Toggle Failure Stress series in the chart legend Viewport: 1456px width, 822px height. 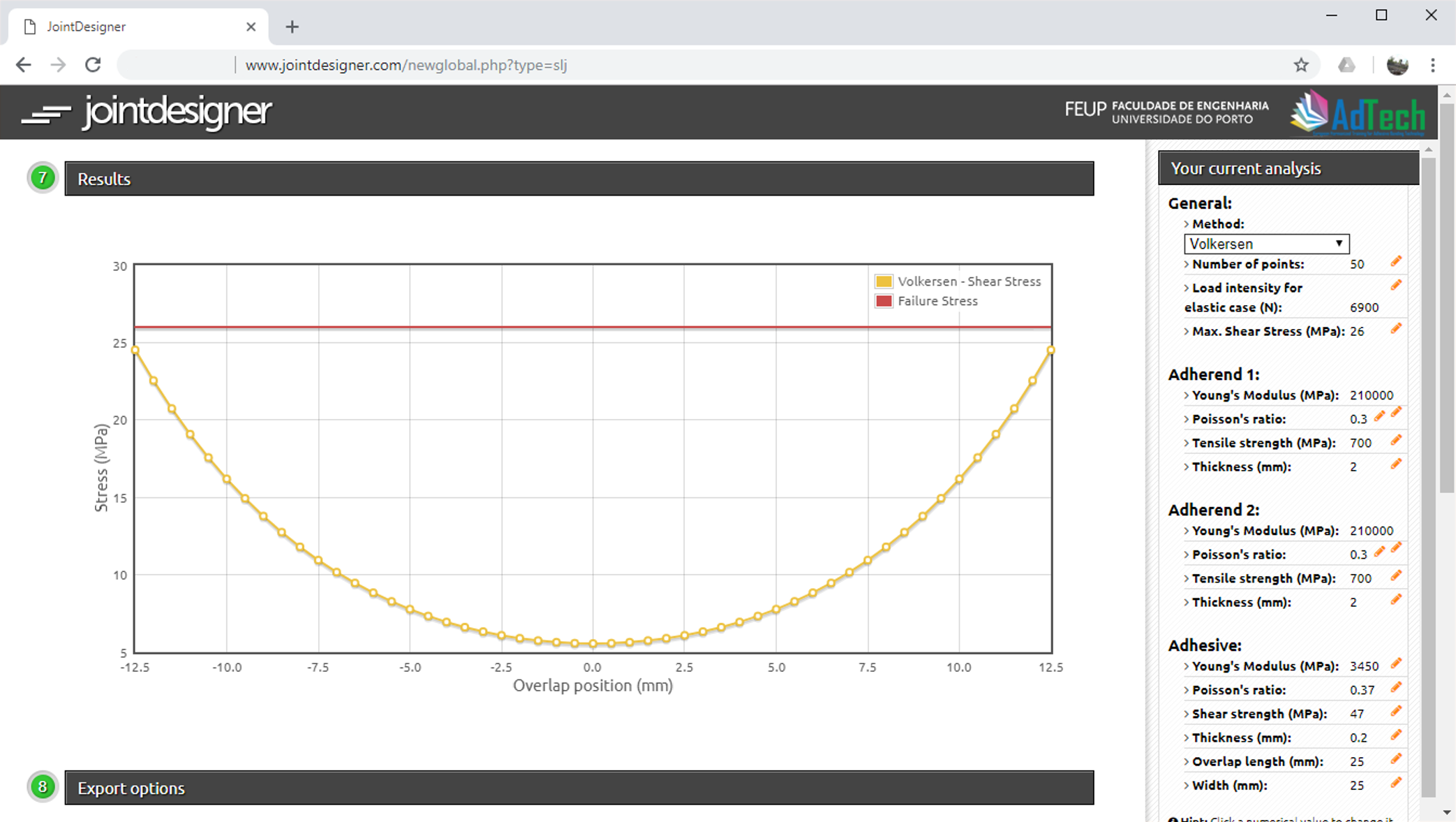[x=937, y=301]
